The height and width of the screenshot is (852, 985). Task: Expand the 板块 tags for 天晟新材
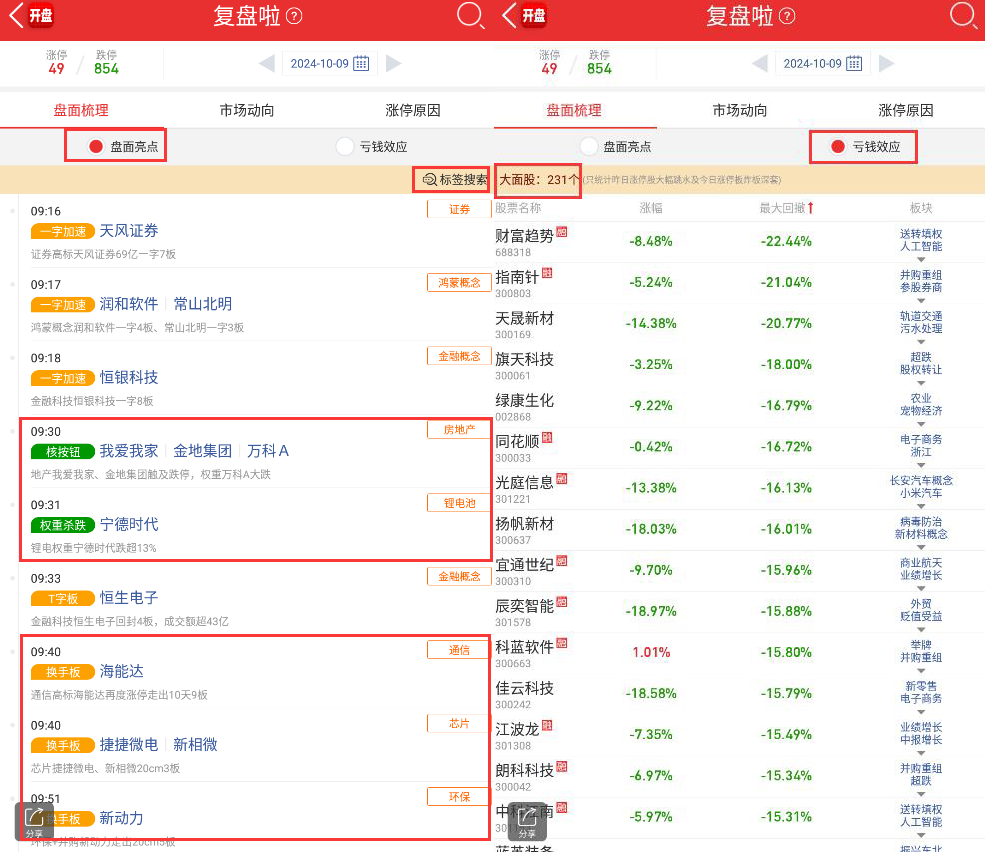pos(921,342)
